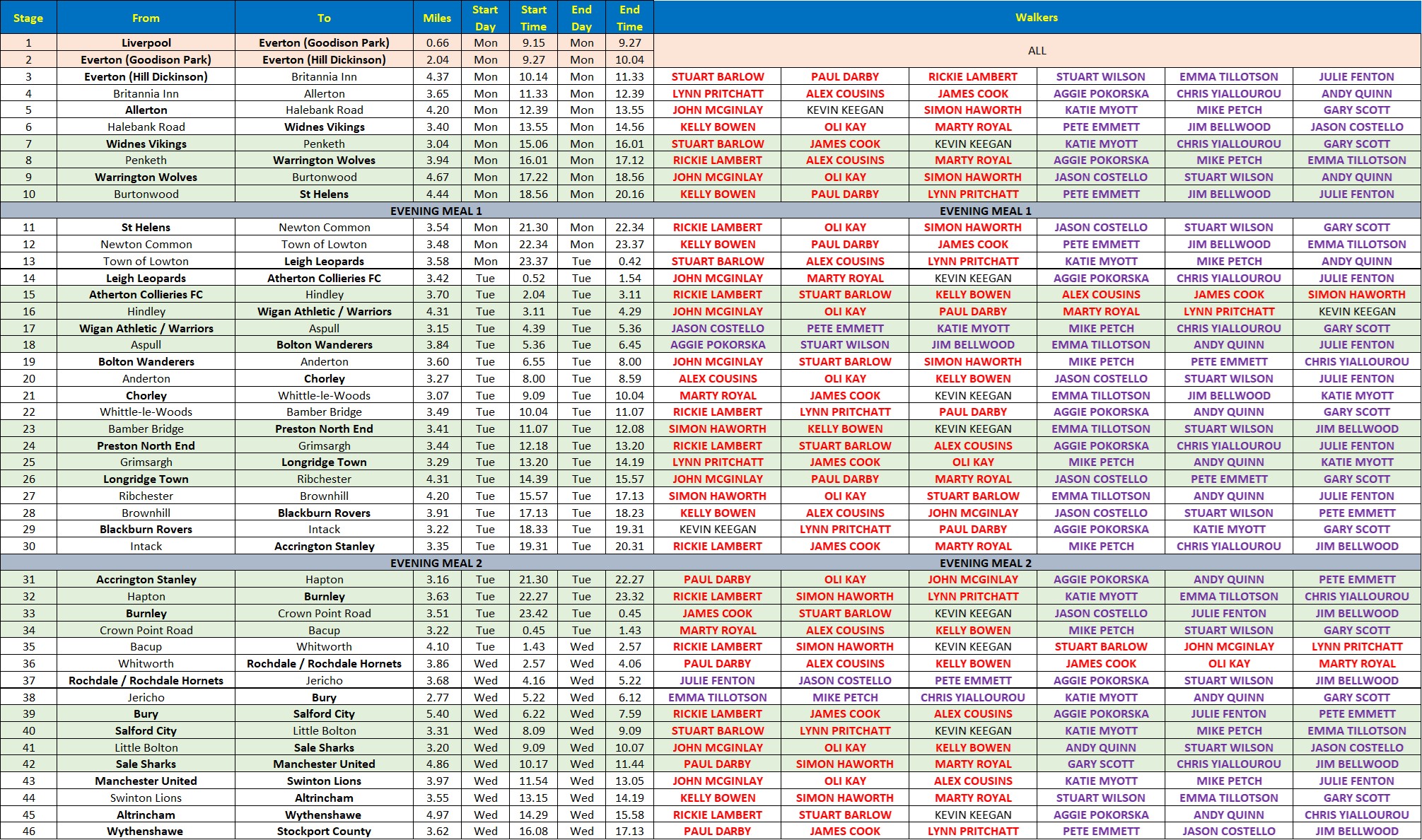1422x840 pixels.
Task: Select the stage 39 miles value 5.40
Action: click(437, 714)
